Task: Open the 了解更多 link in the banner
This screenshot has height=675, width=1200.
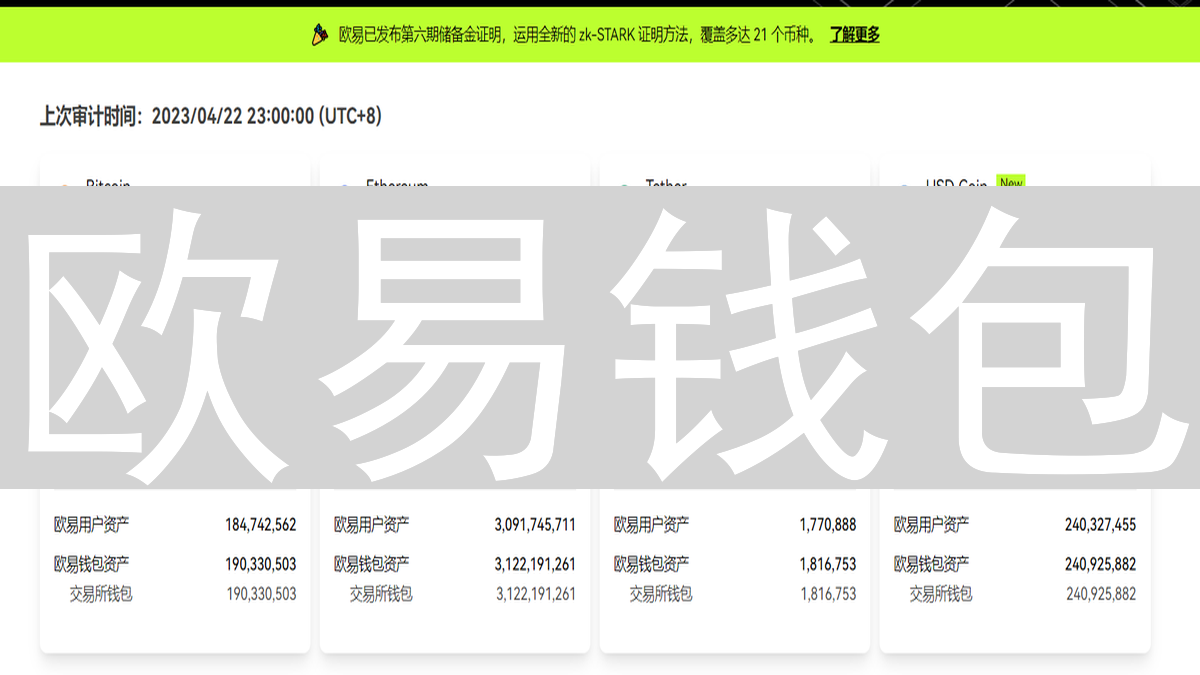Action: (855, 35)
